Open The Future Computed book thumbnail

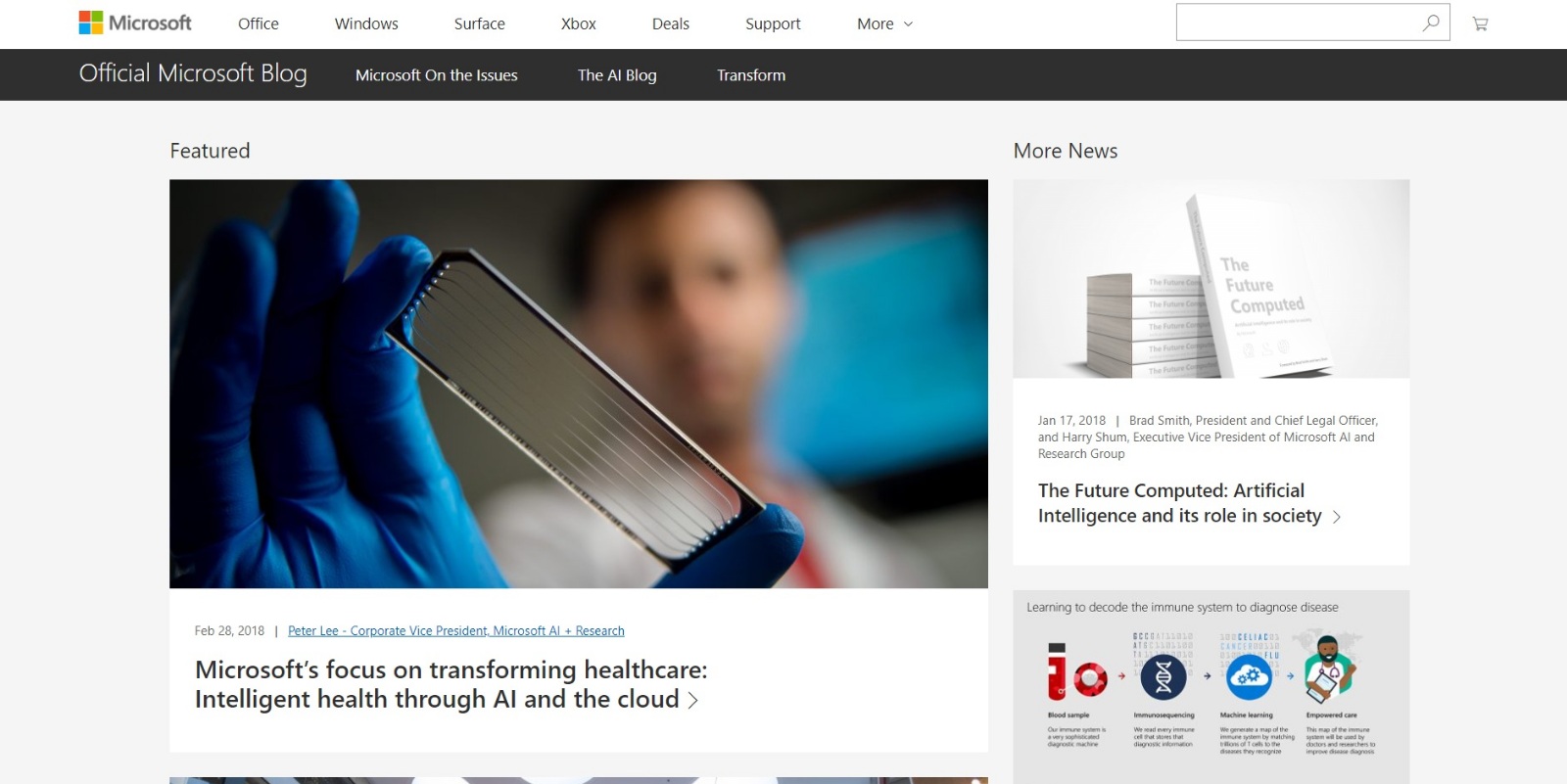coord(1211,279)
